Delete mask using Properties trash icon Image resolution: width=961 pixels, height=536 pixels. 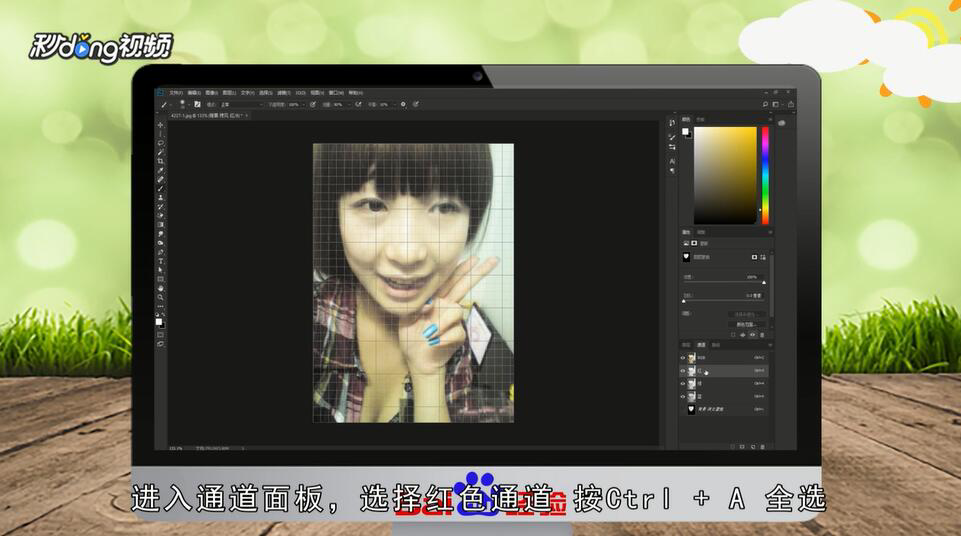[762, 335]
